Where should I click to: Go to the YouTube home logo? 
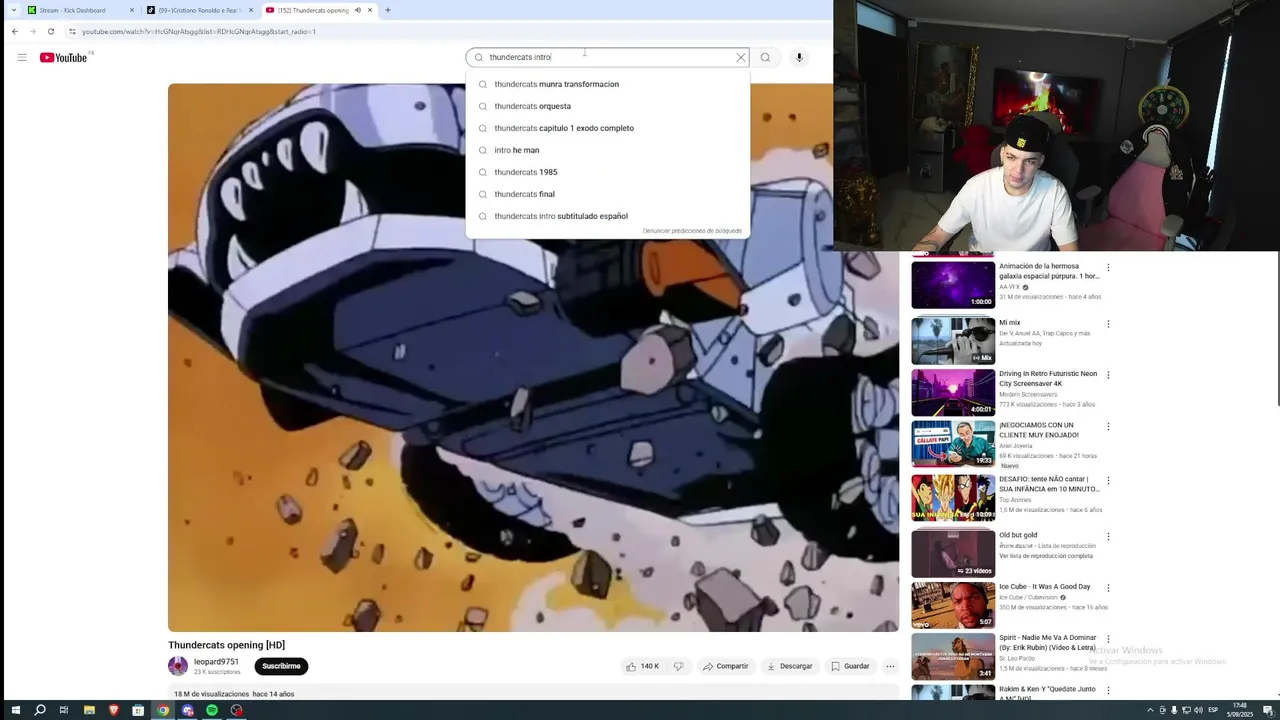click(64, 57)
